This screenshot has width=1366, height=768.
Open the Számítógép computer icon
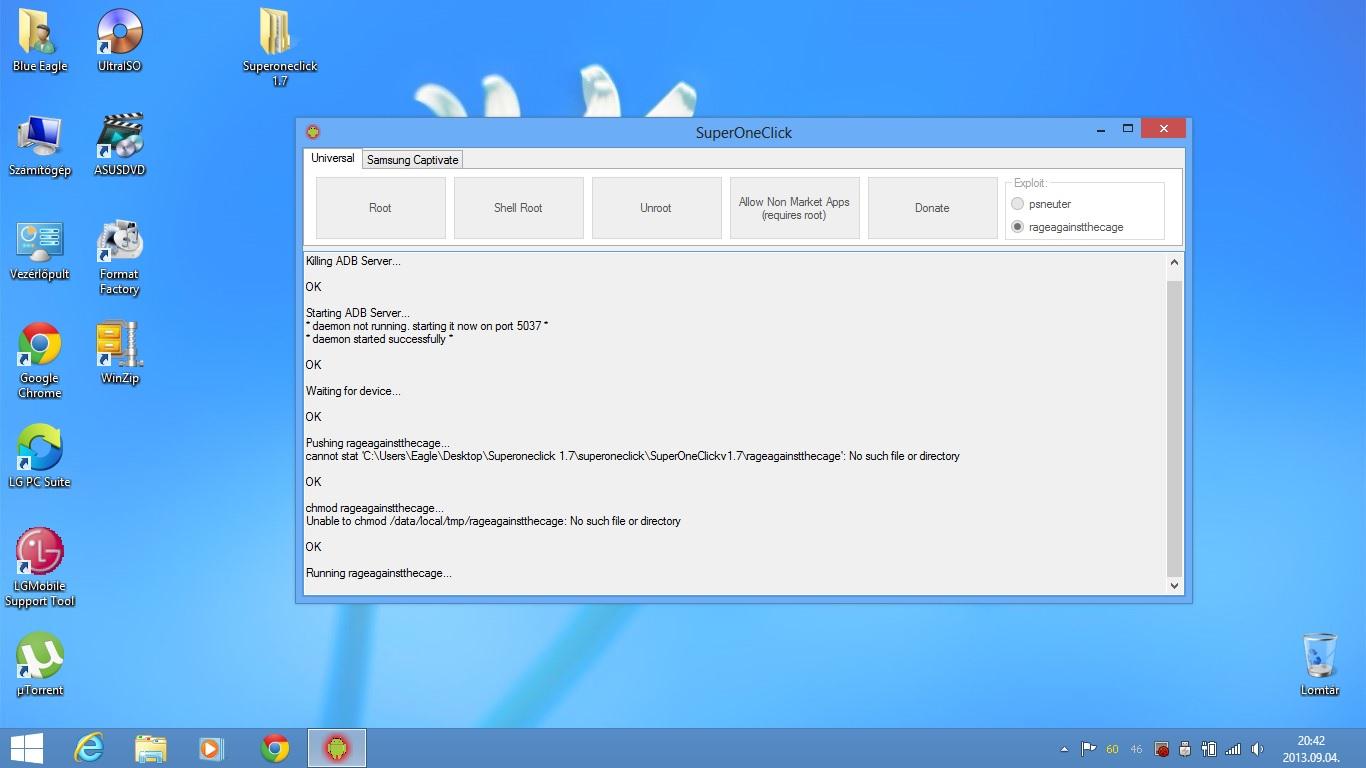(x=40, y=145)
